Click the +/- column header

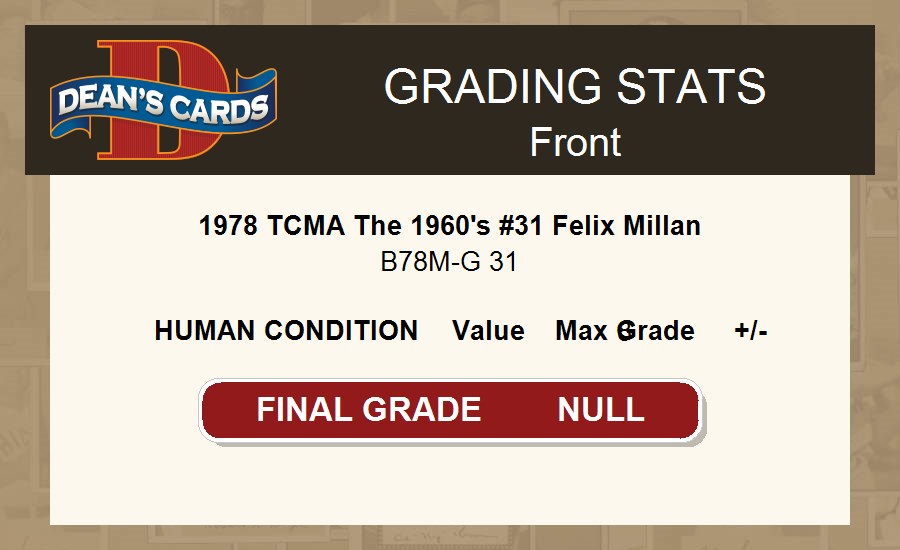tap(751, 331)
